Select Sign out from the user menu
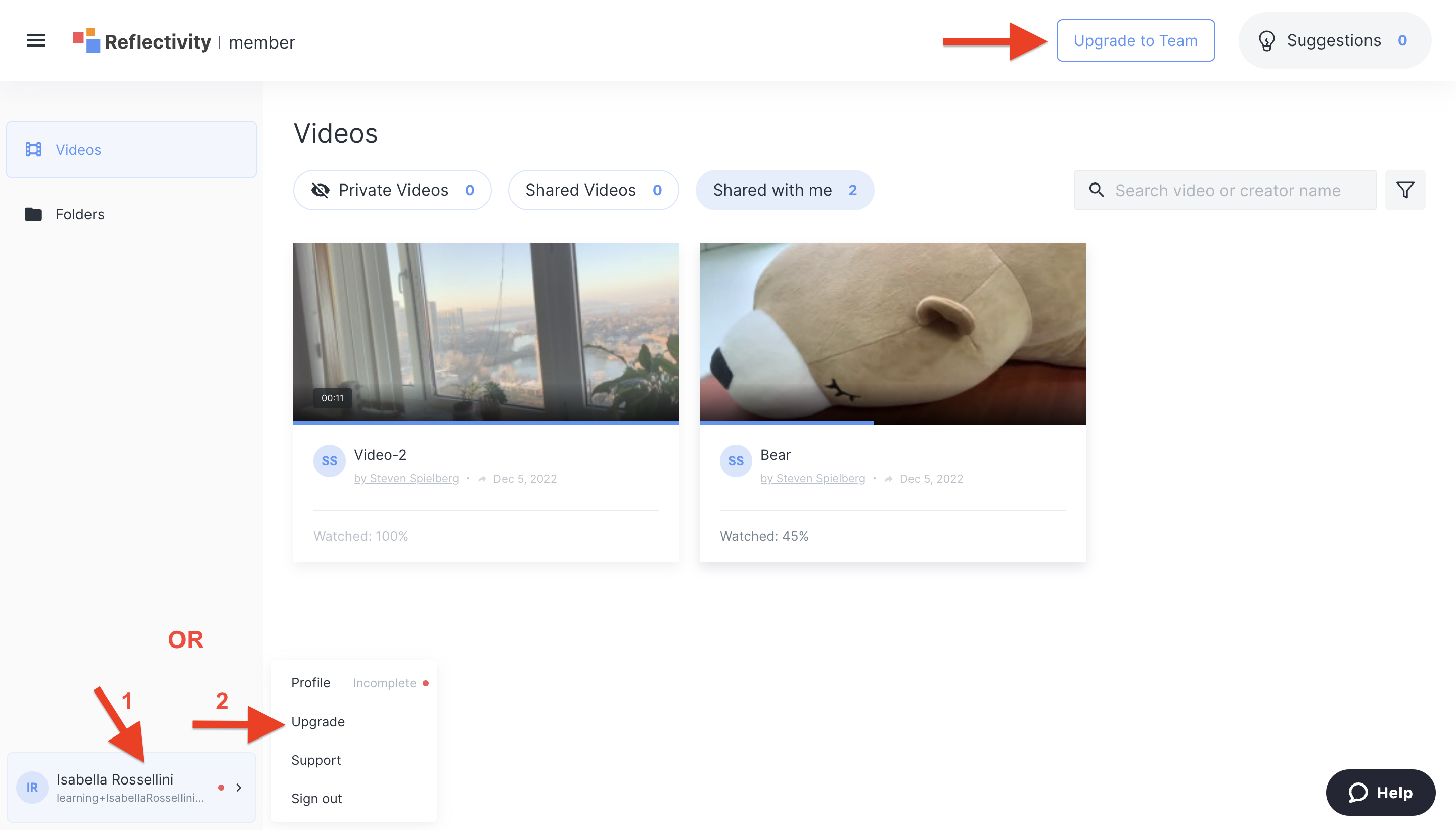Screen dimensions: 1456x830 click(x=316, y=799)
